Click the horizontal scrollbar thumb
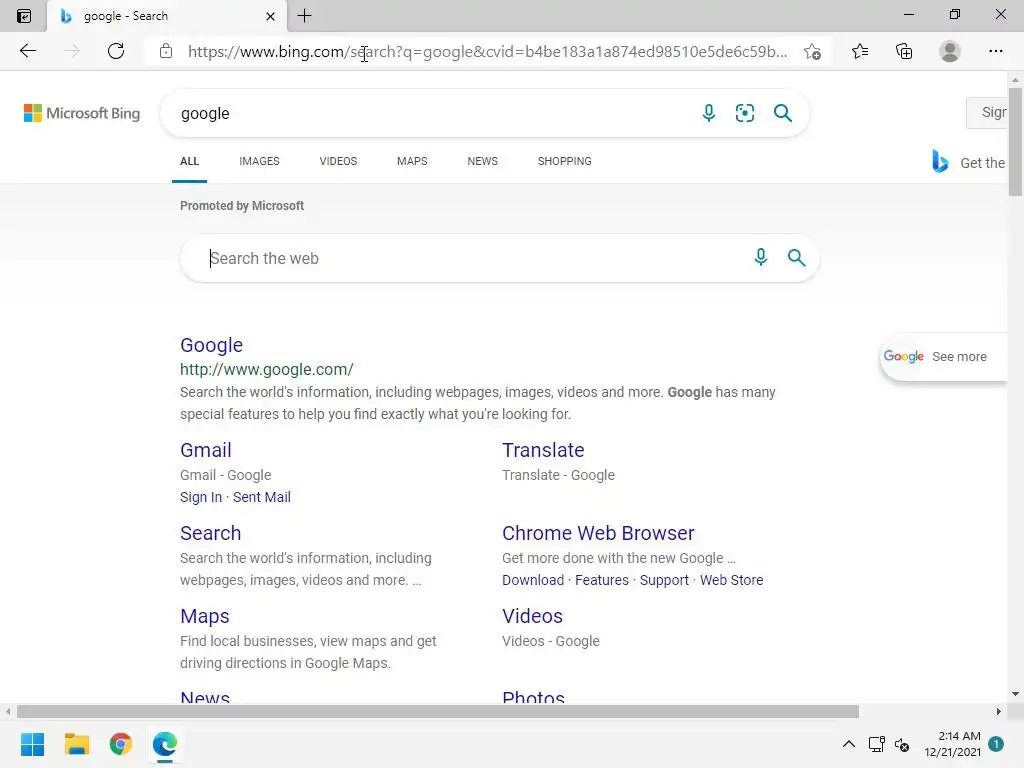The width and height of the screenshot is (1024, 768). pos(438,711)
